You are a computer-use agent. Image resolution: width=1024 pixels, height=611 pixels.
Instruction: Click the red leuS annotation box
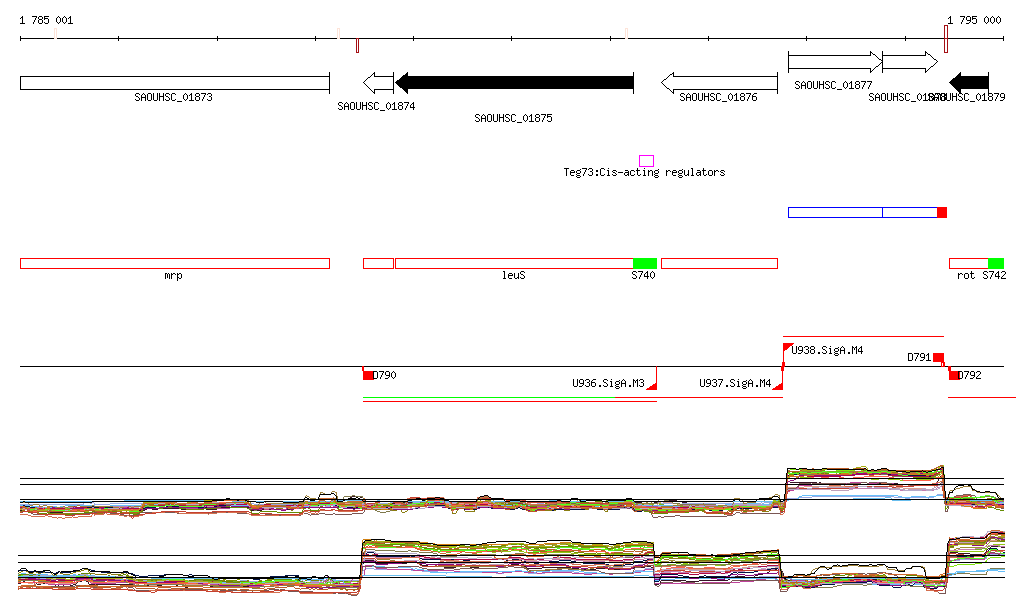514,264
